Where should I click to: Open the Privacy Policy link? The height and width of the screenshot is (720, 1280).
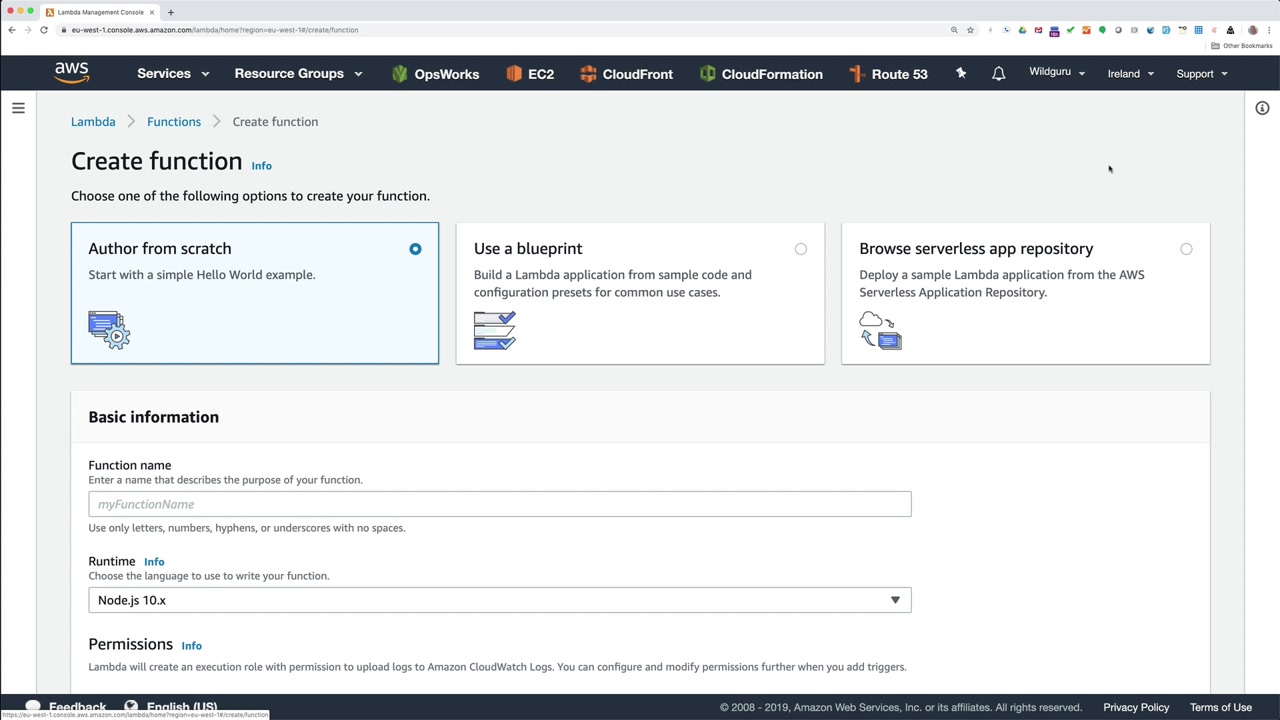pyautogui.click(x=1136, y=707)
